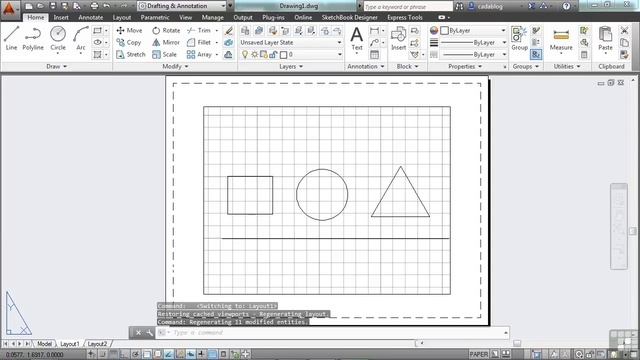Activate the Mirror command
640x360 pixels.
[166, 42]
